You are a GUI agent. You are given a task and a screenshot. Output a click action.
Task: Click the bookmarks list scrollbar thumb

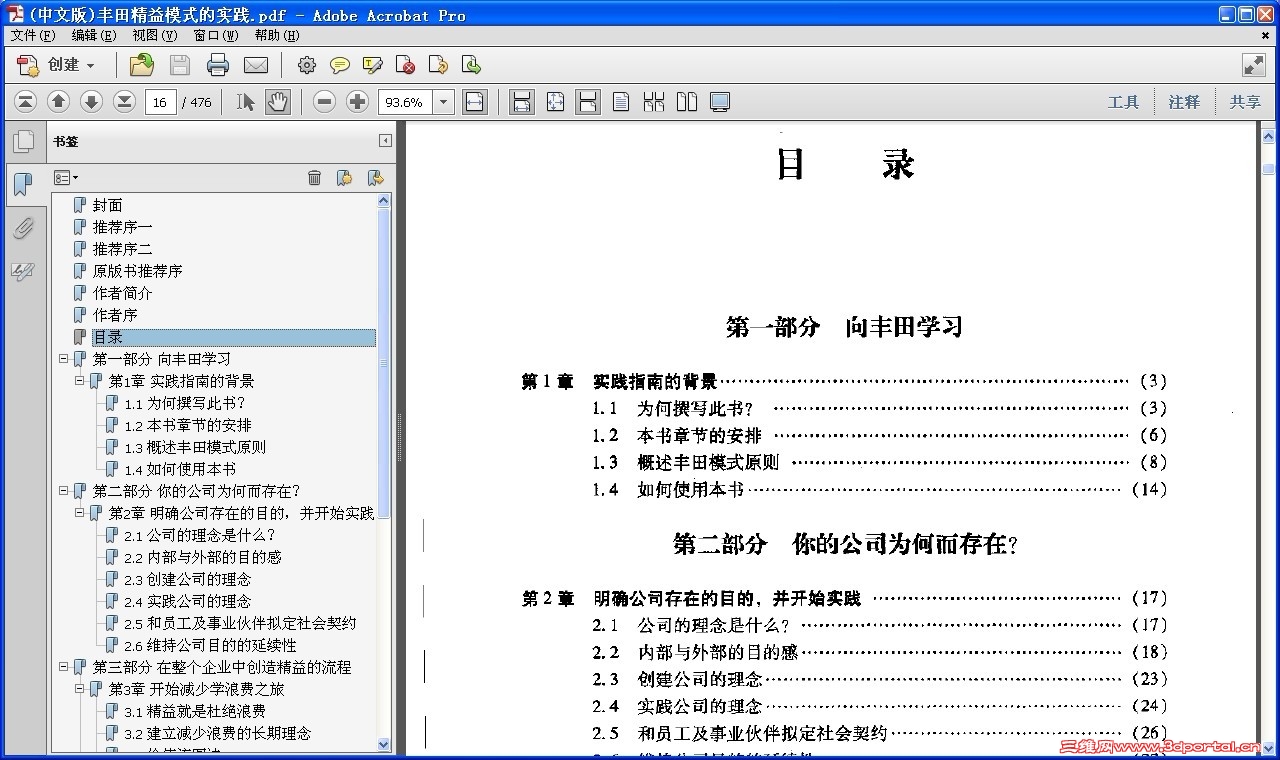click(384, 363)
